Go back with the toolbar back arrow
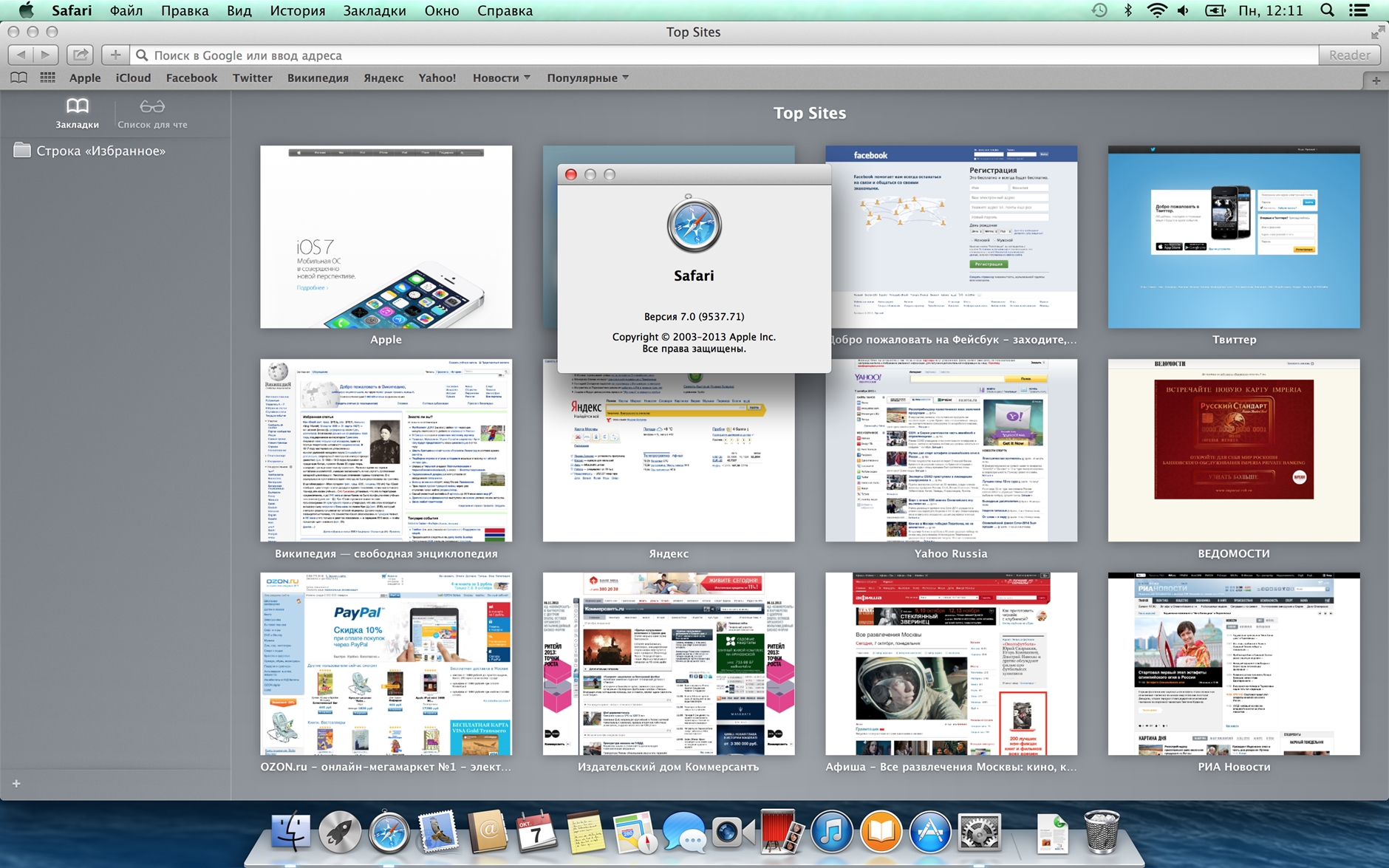 (21, 55)
